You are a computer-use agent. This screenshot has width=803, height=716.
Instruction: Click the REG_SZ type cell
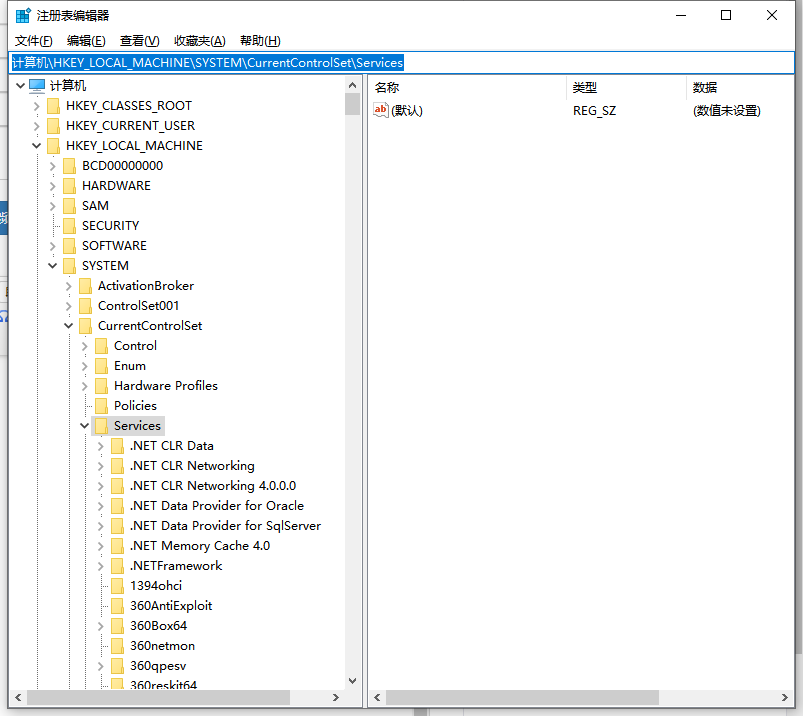(x=595, y=111)
